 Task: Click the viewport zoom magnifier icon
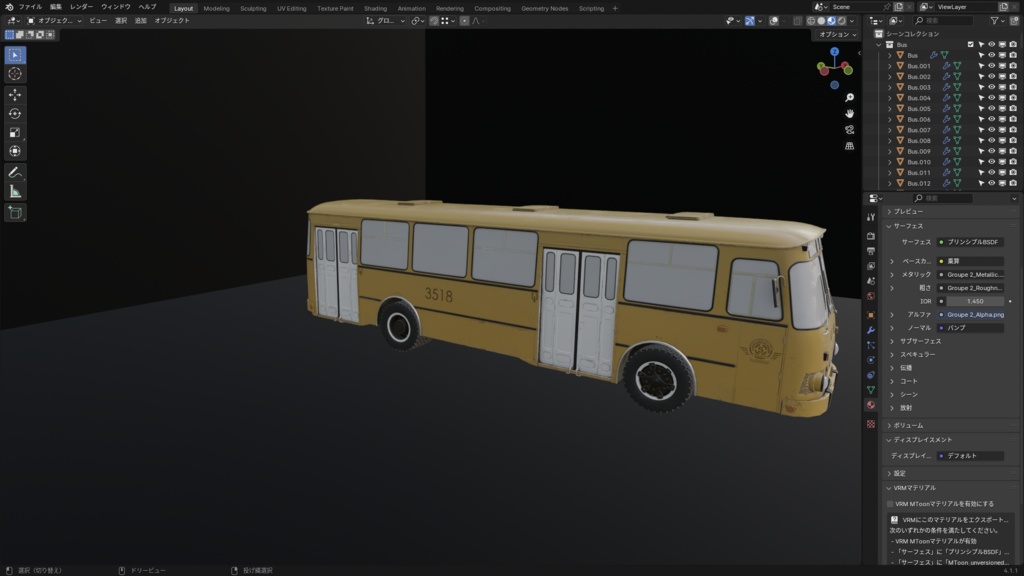coord(849,97)
